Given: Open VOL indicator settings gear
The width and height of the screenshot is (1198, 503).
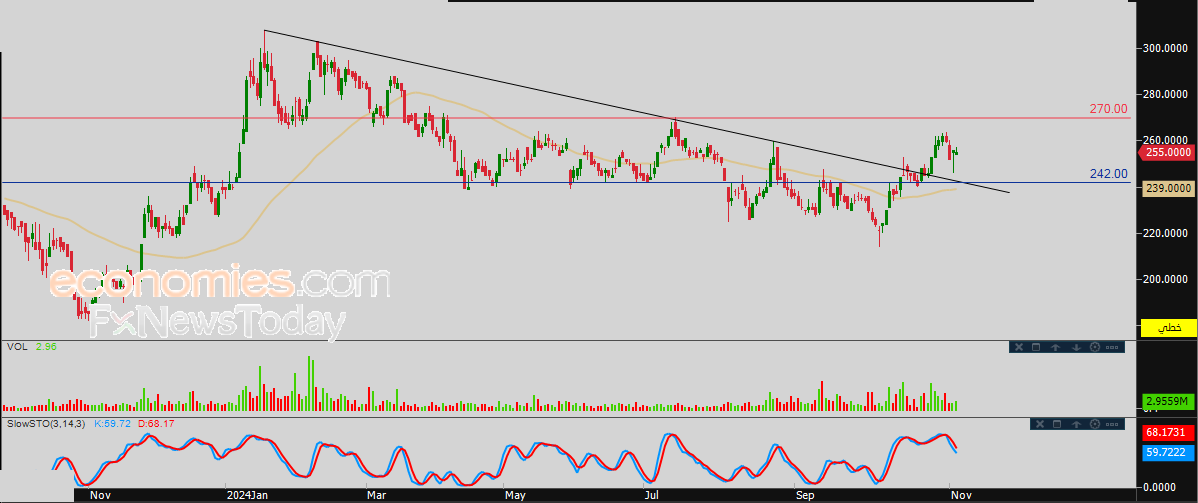Looking at the screenshot, I should 1094,347.
